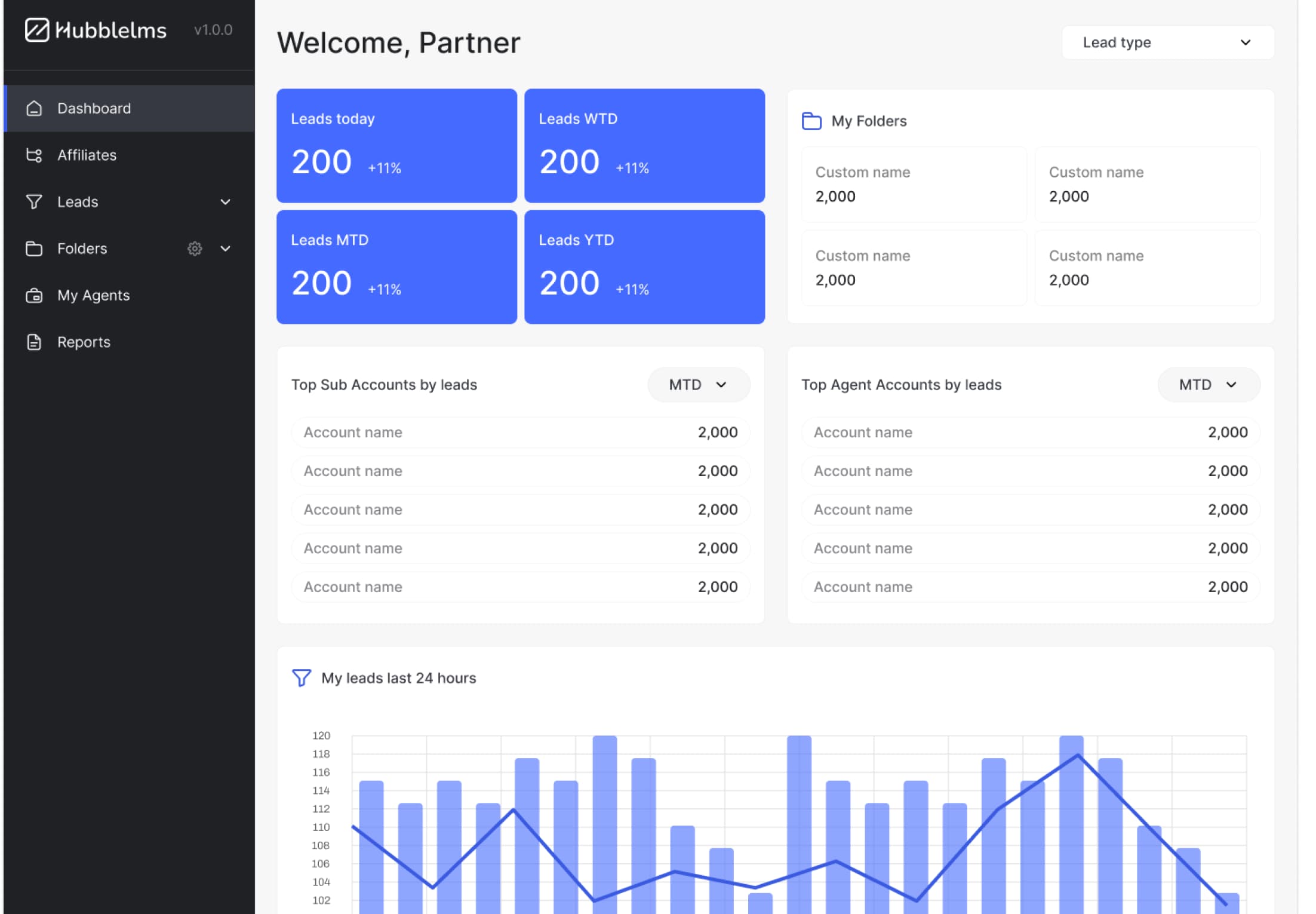This screenshot has width=1316, height=914.
Task: Navigate to the Reports page
Action: pyautogui.click(x=83, y=342)
